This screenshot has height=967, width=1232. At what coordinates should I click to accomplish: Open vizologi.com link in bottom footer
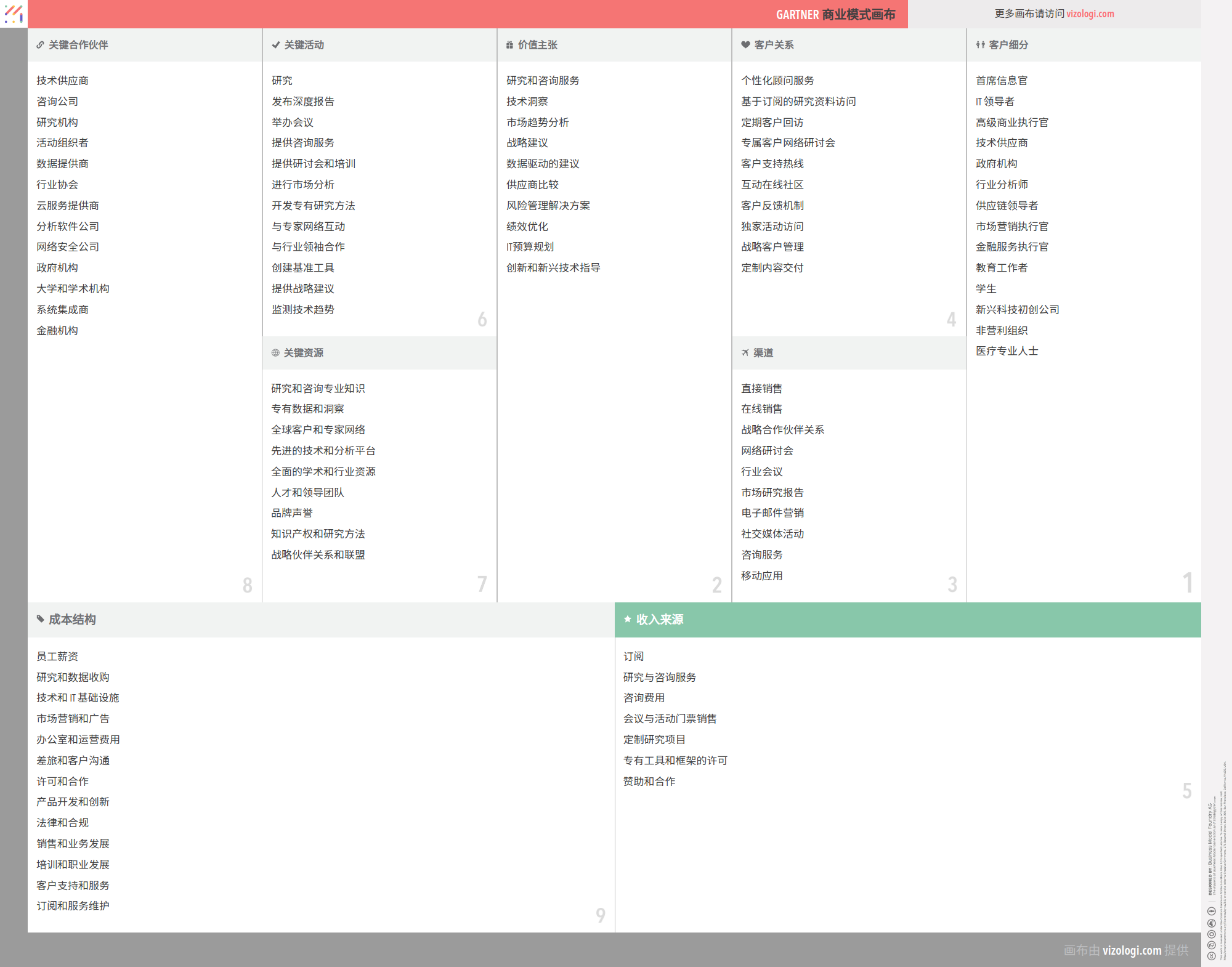(1132, 950)
